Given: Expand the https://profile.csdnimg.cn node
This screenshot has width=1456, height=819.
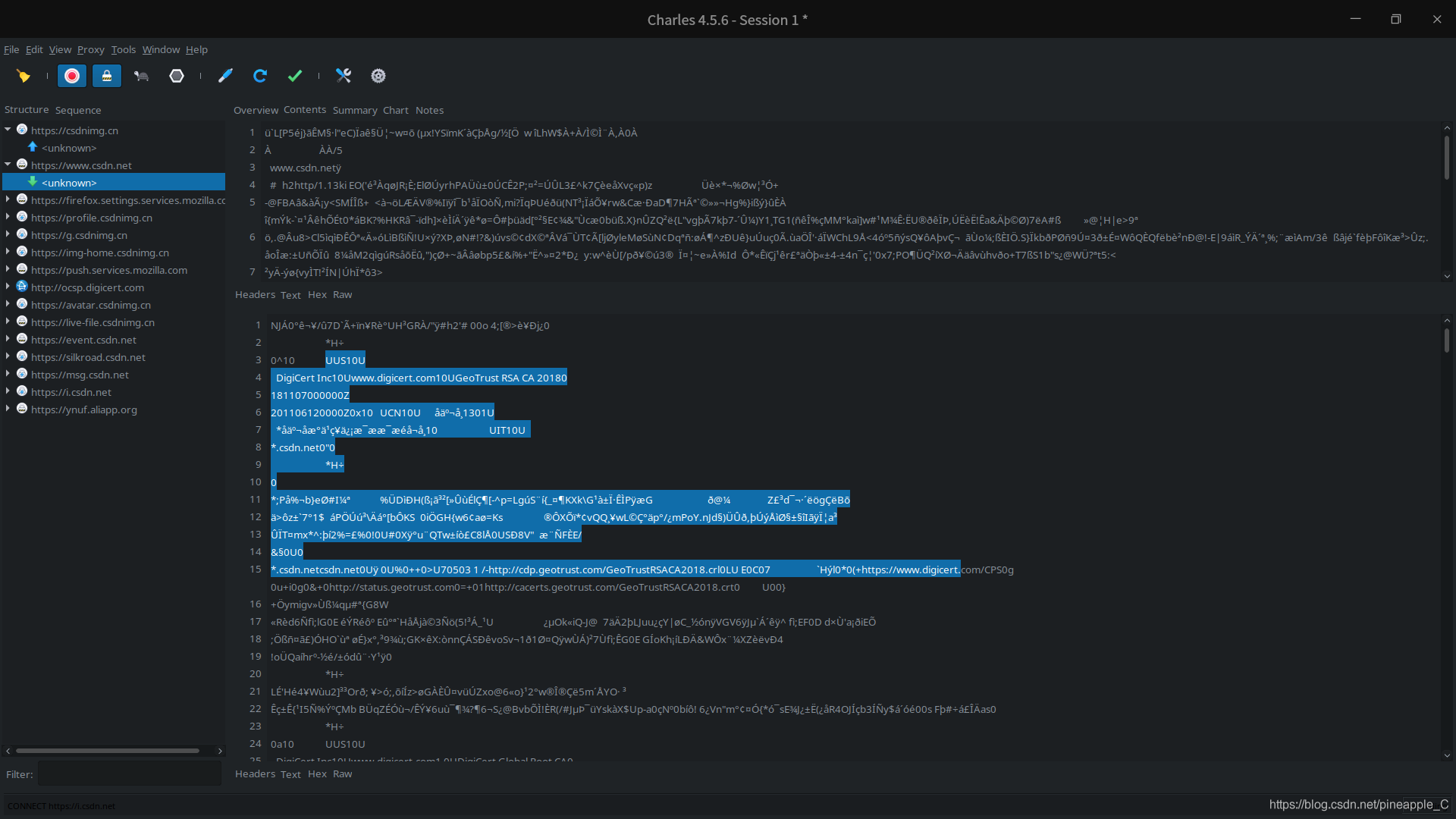Looking at the screenshot, I should [8, 218].
